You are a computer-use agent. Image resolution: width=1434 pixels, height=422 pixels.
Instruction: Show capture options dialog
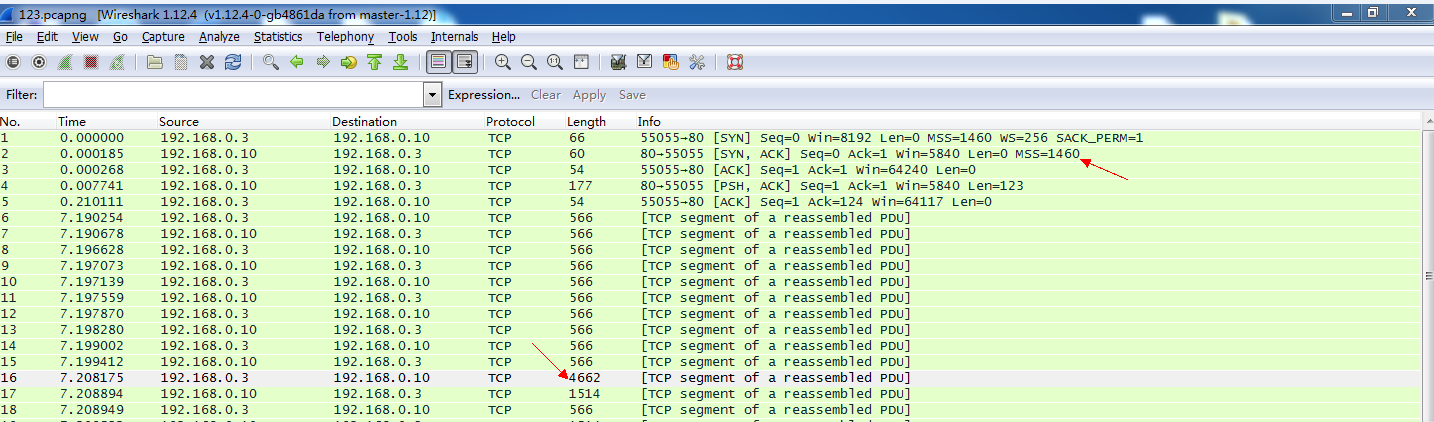39,62
